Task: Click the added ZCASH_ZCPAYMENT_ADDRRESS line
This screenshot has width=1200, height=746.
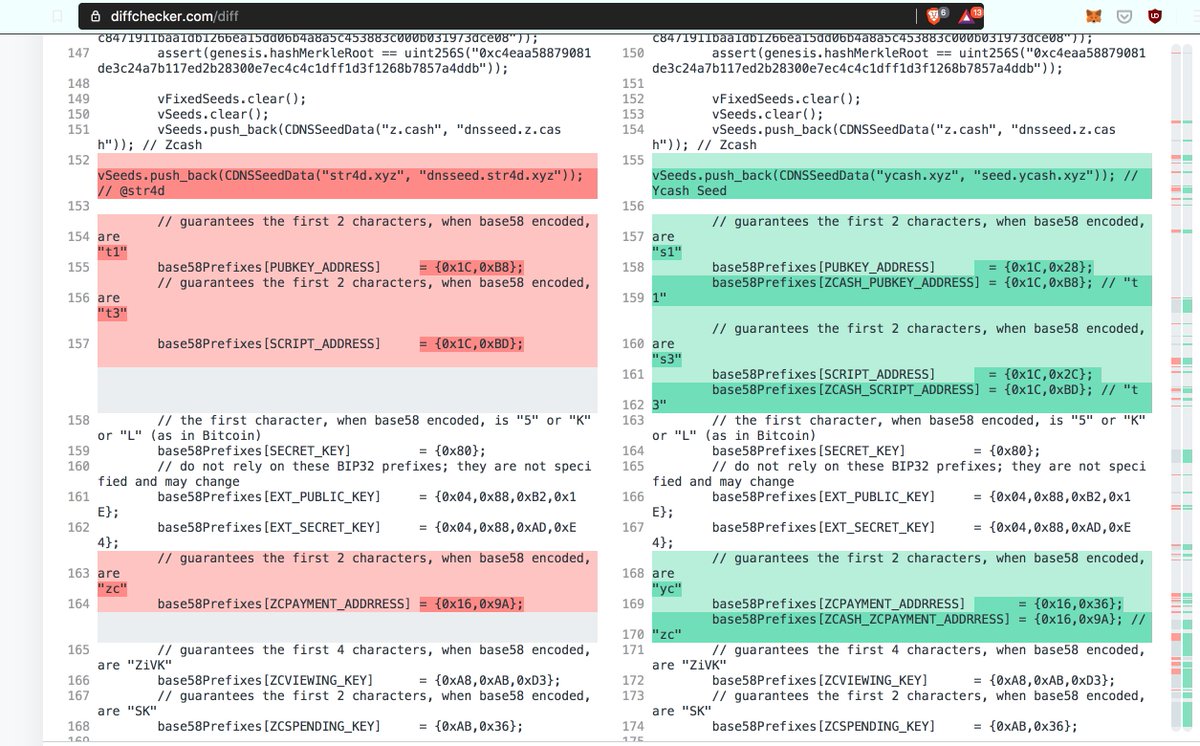Action: 901,626
